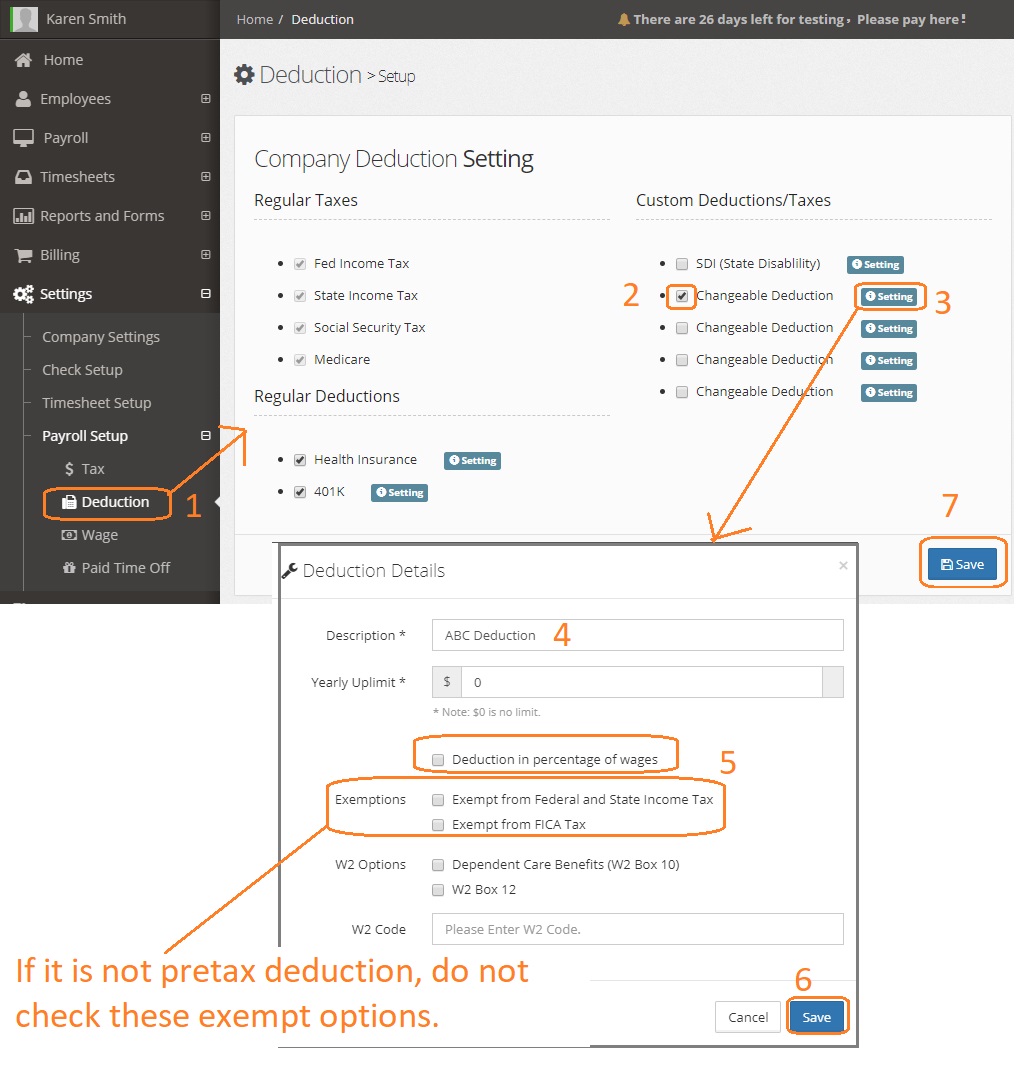Expand the Payroll menu plus icon

pyautogui.click(x=206, y=138)
